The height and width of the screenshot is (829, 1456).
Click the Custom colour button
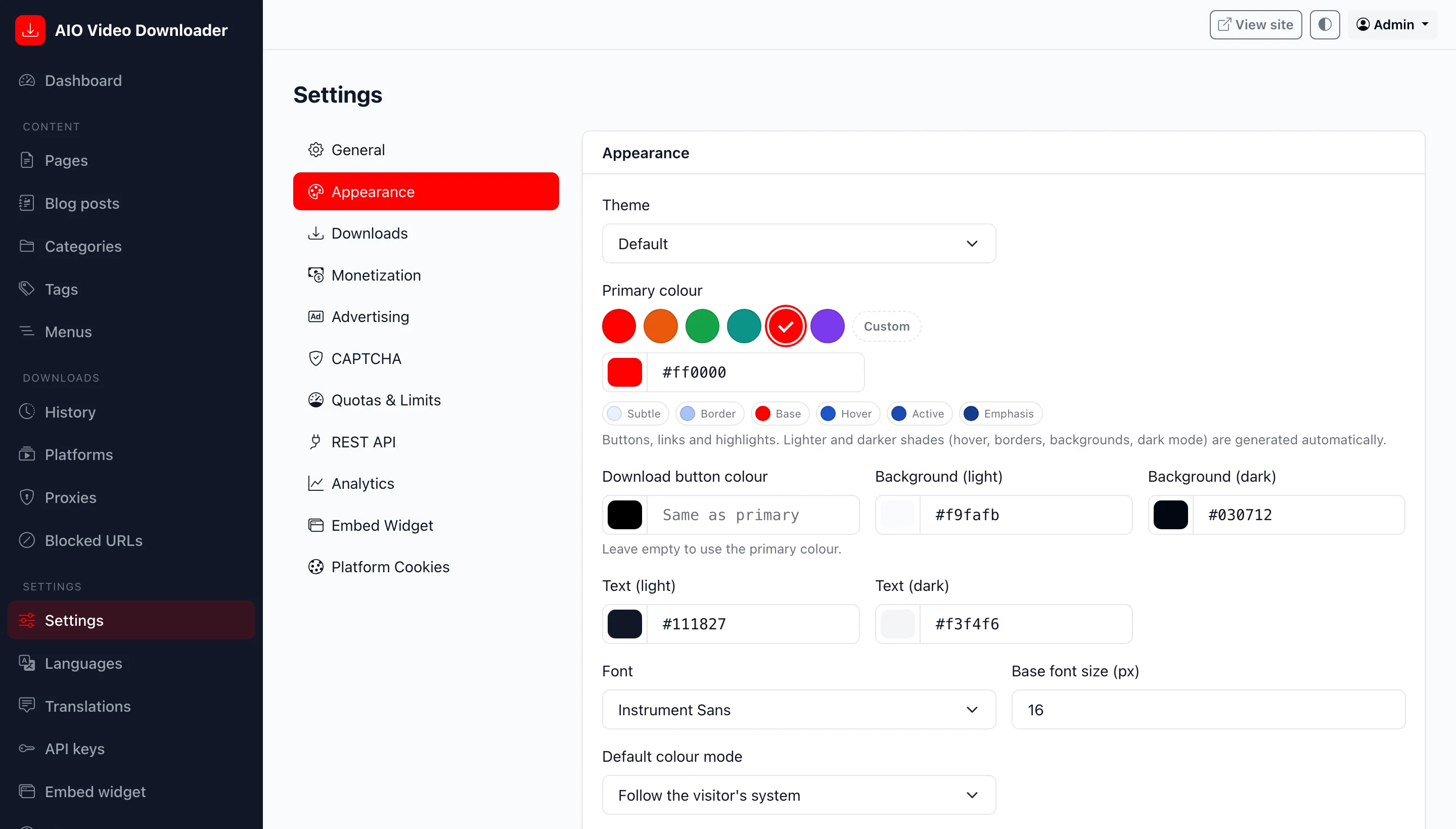[887, 326]
